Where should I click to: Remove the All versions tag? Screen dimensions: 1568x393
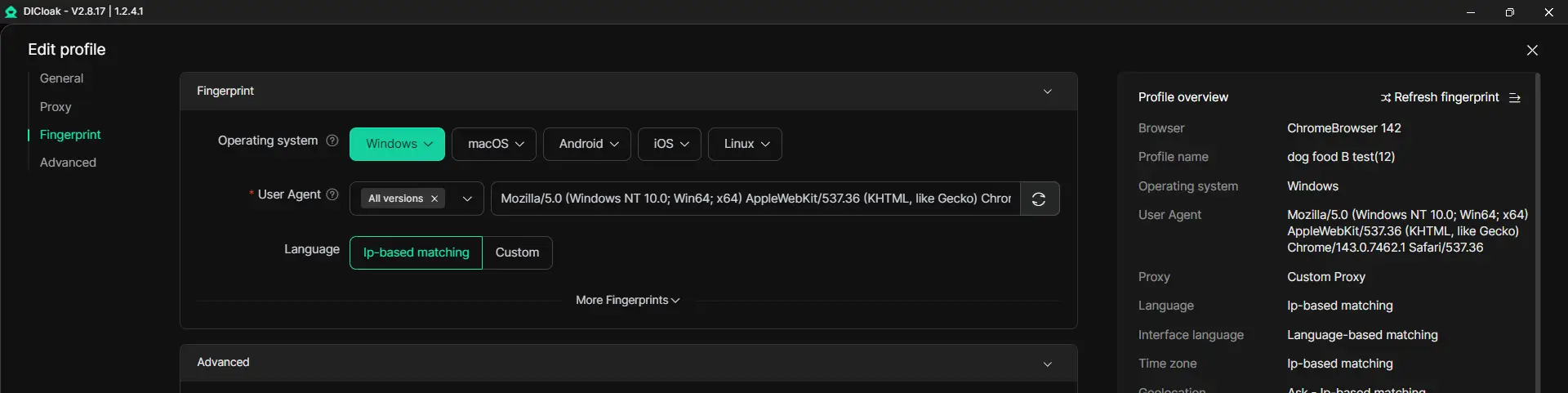pos(434,199)
